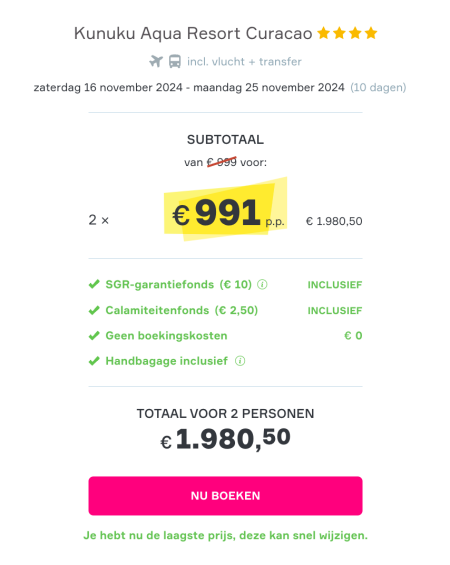Click the Calamiteitenfonds green checkmark
Viewport: 450px width, 565px height.
click(94, 310)
